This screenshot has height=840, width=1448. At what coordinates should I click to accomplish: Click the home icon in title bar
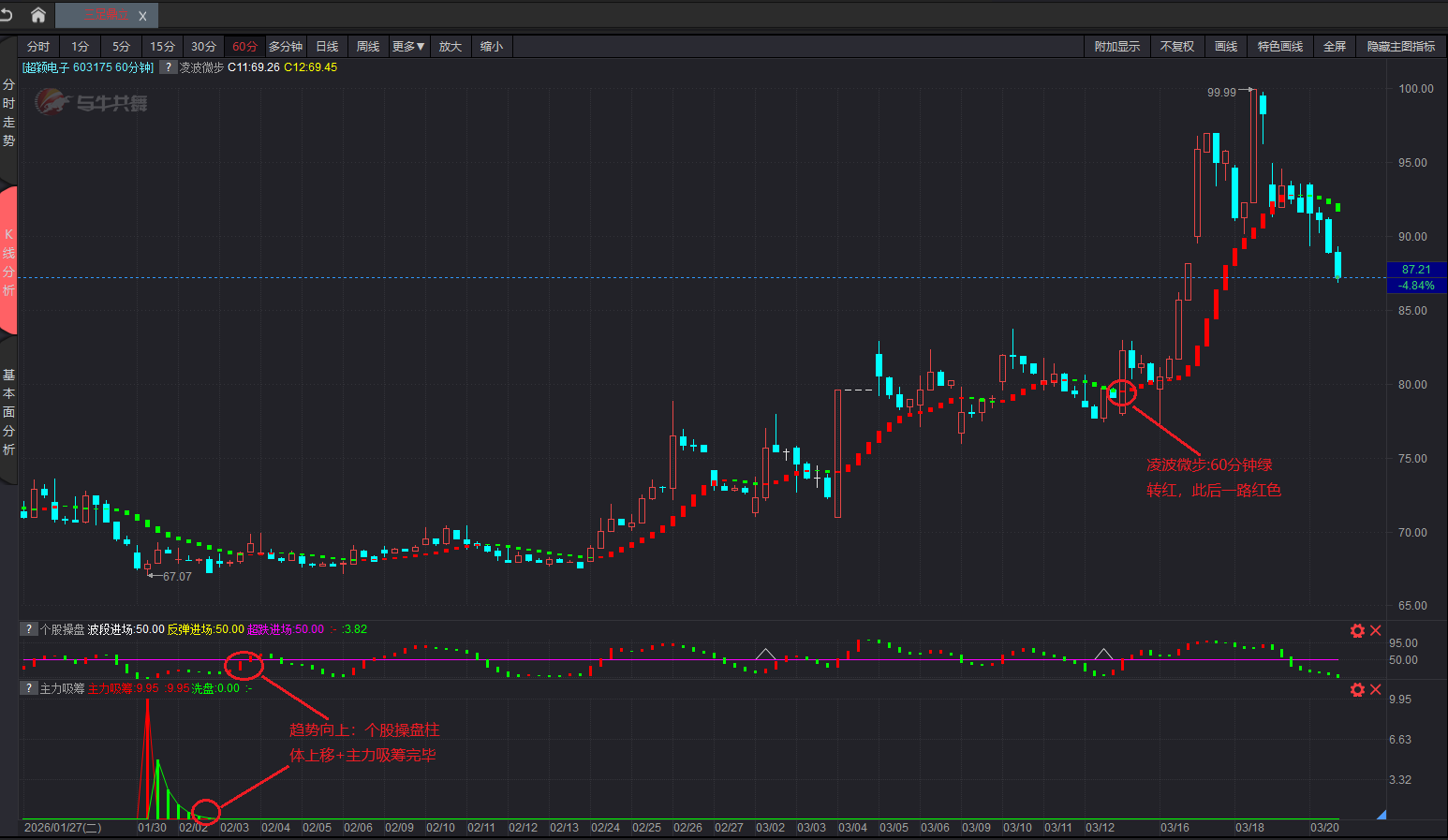(38, 15)
